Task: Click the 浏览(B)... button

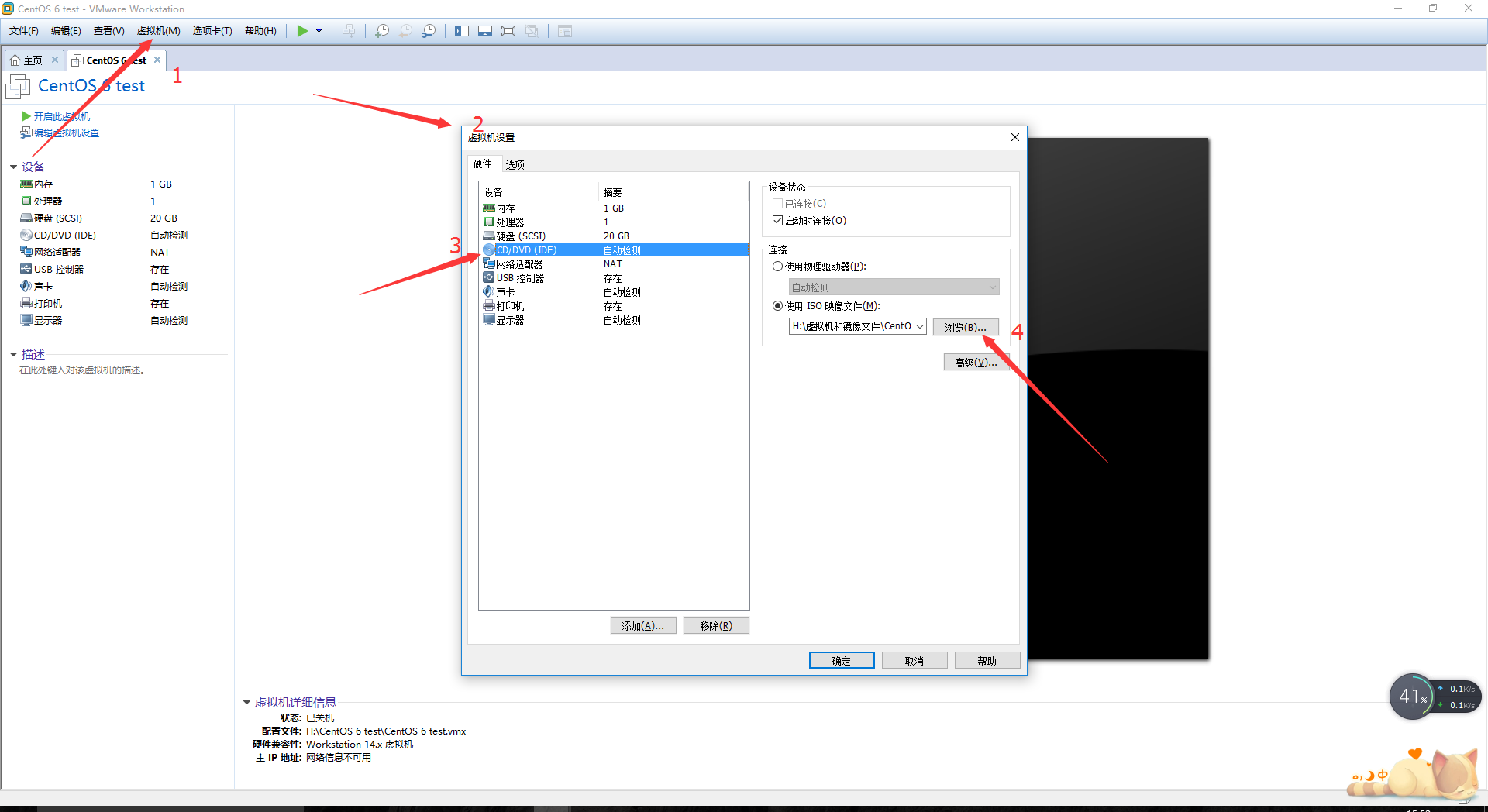Action: coord(966,327)
